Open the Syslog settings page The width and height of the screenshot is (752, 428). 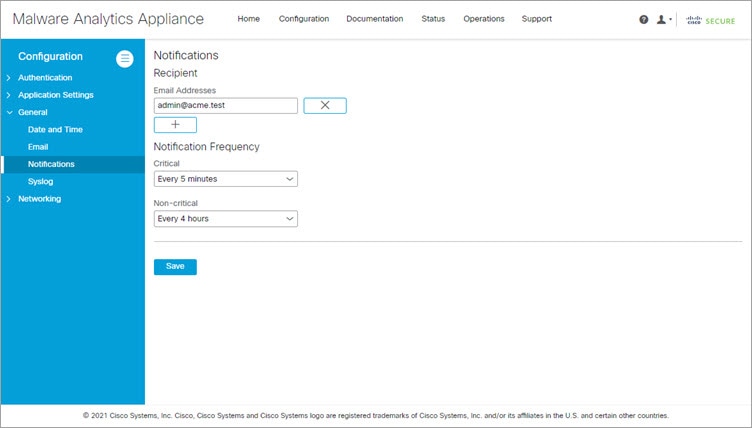[40, 181]
